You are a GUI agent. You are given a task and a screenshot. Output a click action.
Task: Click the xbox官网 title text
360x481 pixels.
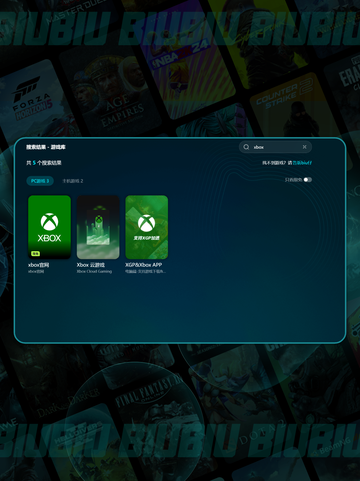(39, 265)
